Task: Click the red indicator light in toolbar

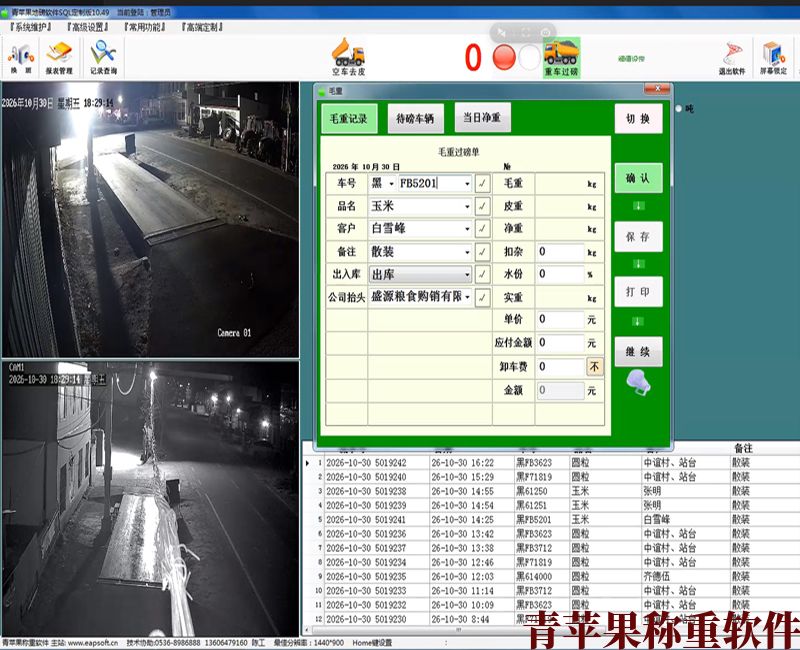Action: 504,57
